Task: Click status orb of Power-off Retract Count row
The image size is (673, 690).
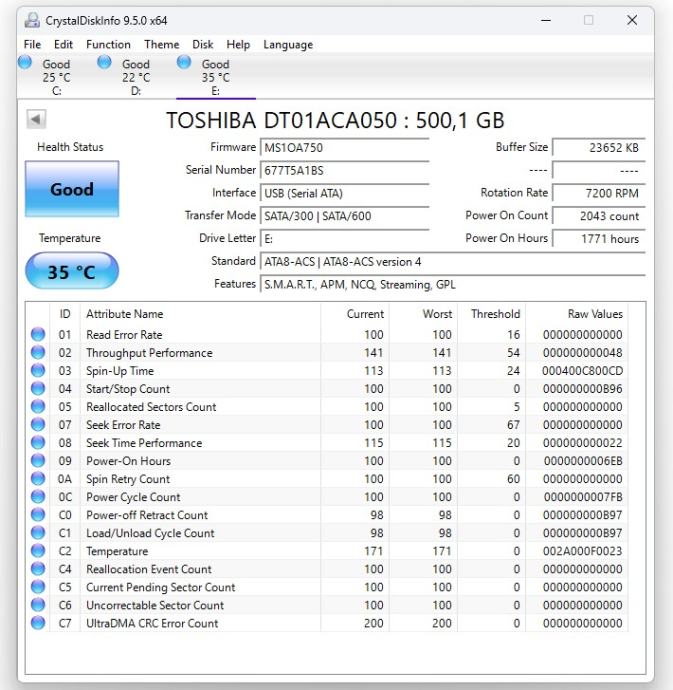Action: 38,515
